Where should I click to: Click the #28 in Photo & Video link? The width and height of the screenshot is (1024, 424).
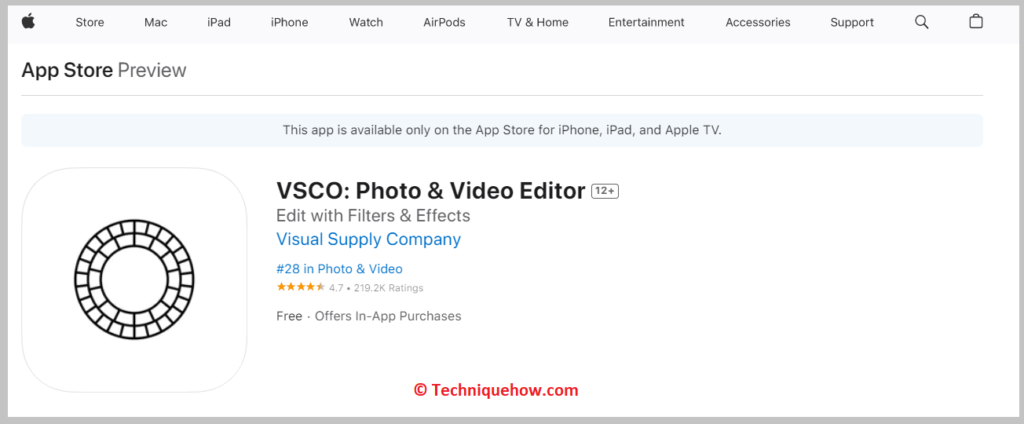point(340,269)
